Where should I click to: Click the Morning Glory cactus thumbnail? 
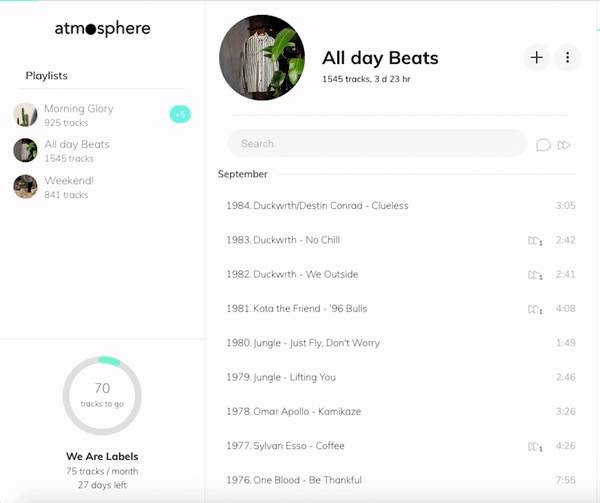[25, 114]
